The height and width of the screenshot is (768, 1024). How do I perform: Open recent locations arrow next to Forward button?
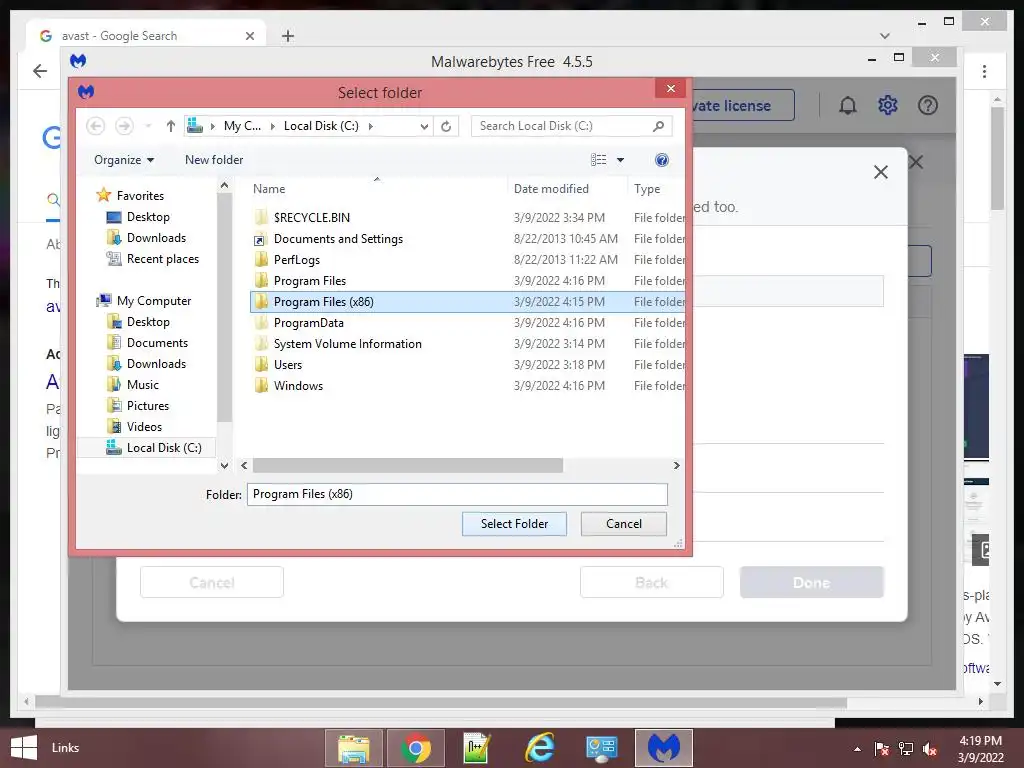148,126
